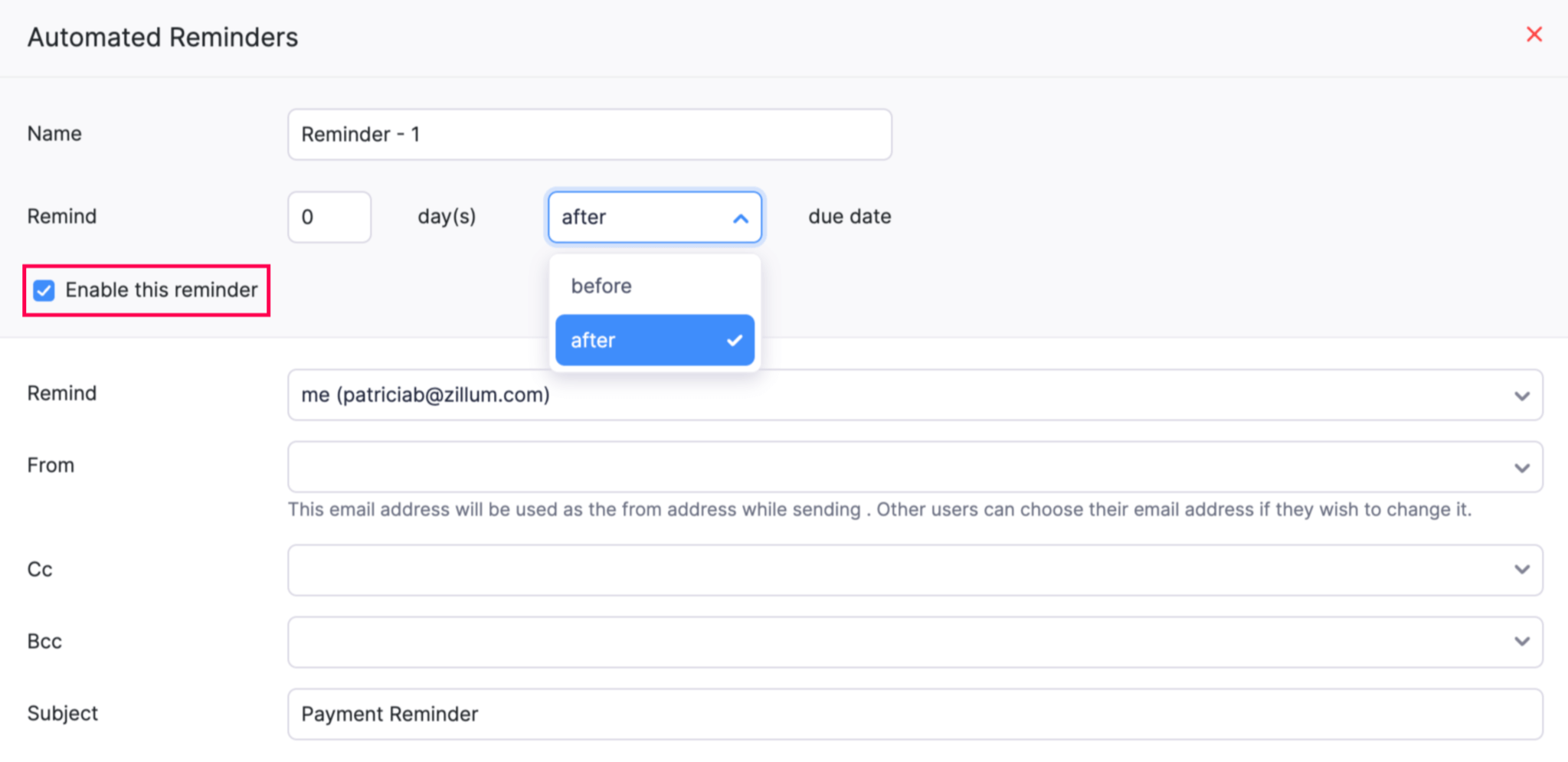The height and width of the screenshot is (762, 1568).
Task: Click the Cc field chevron arrow
Action: click(1521, 569)
